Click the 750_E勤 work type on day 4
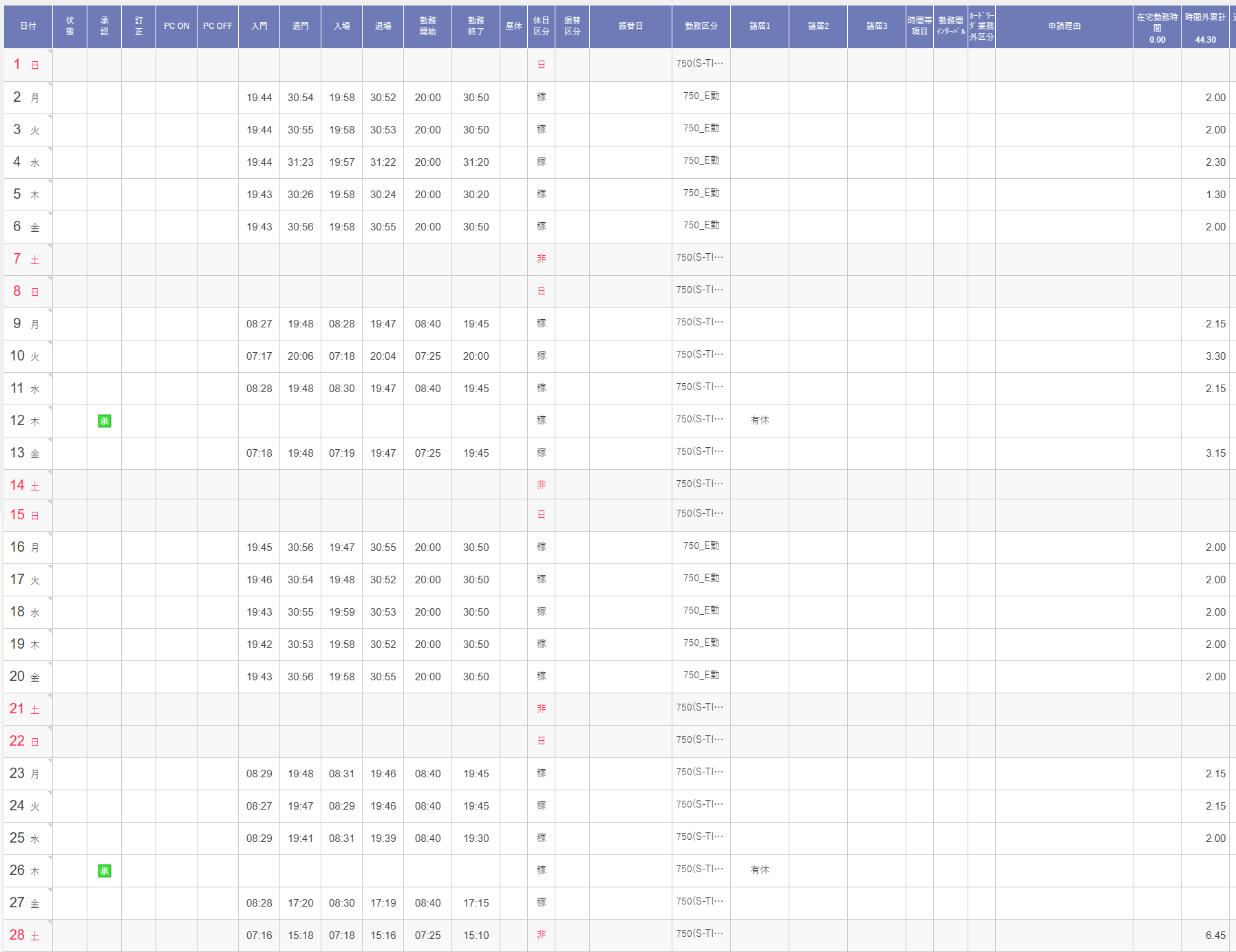The width and height of the screenshot is (1236, 952). coord(701,160)
